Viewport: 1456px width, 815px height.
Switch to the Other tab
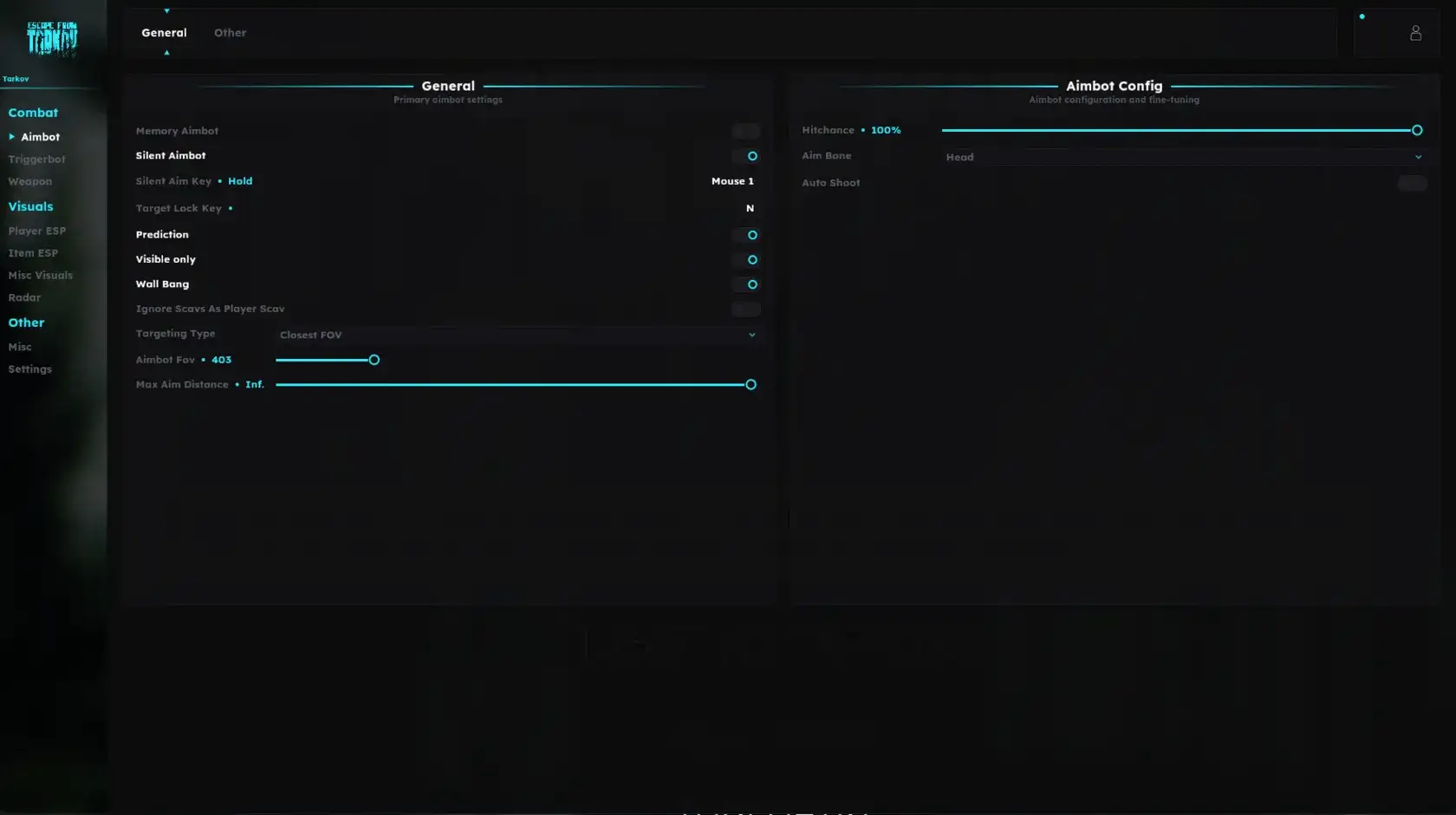click(230, 33)
